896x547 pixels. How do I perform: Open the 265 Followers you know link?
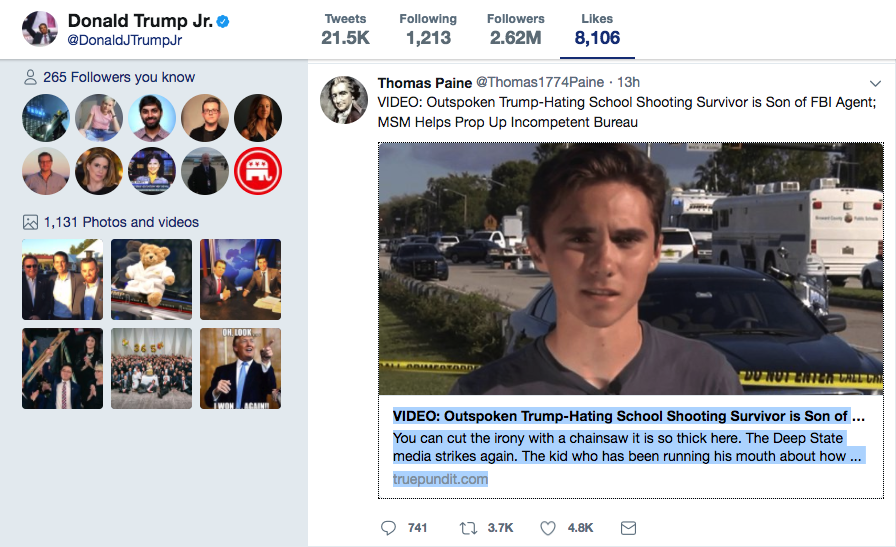coord(119,77)
